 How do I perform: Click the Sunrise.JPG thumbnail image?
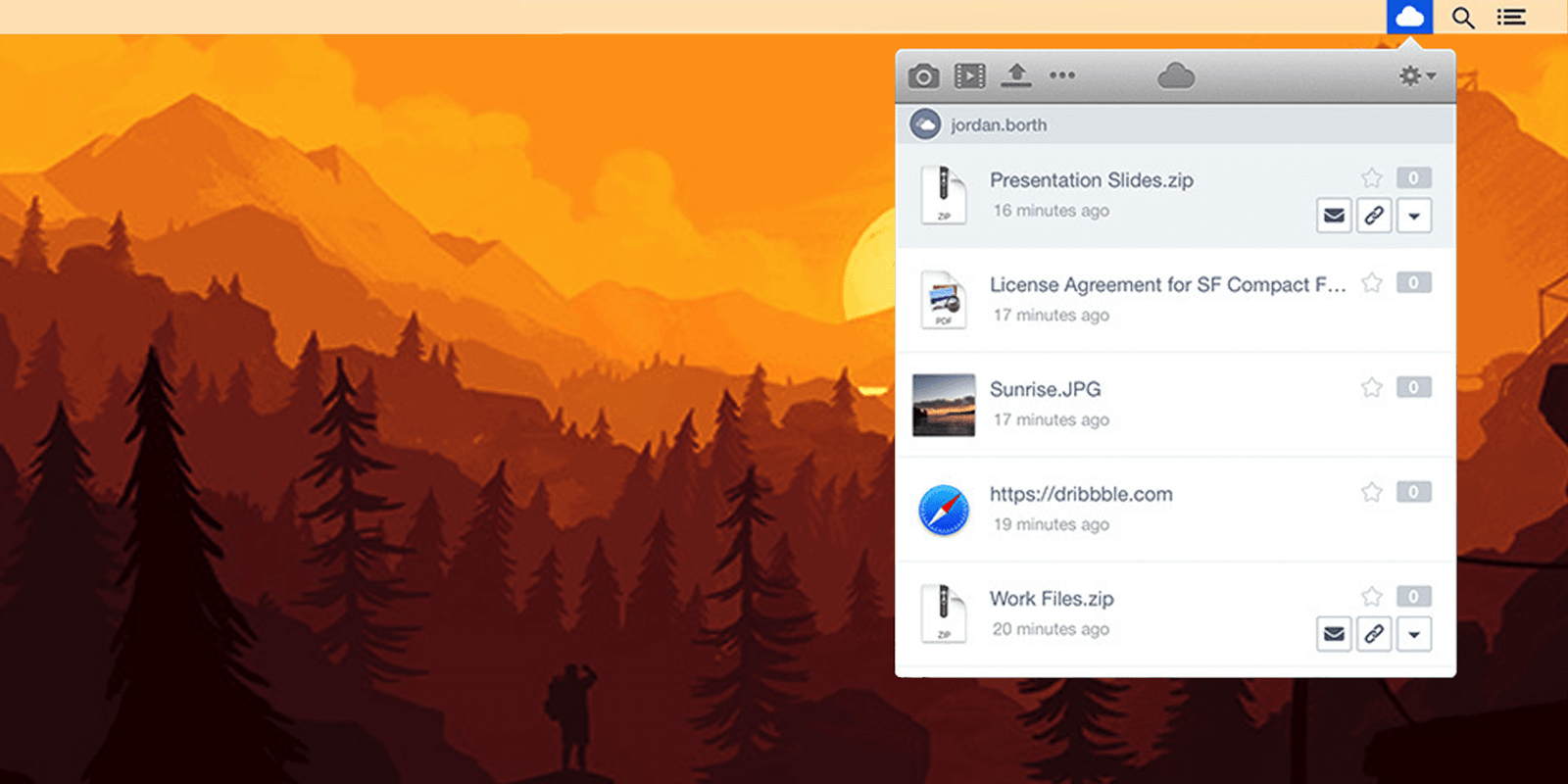click(944, 405)
